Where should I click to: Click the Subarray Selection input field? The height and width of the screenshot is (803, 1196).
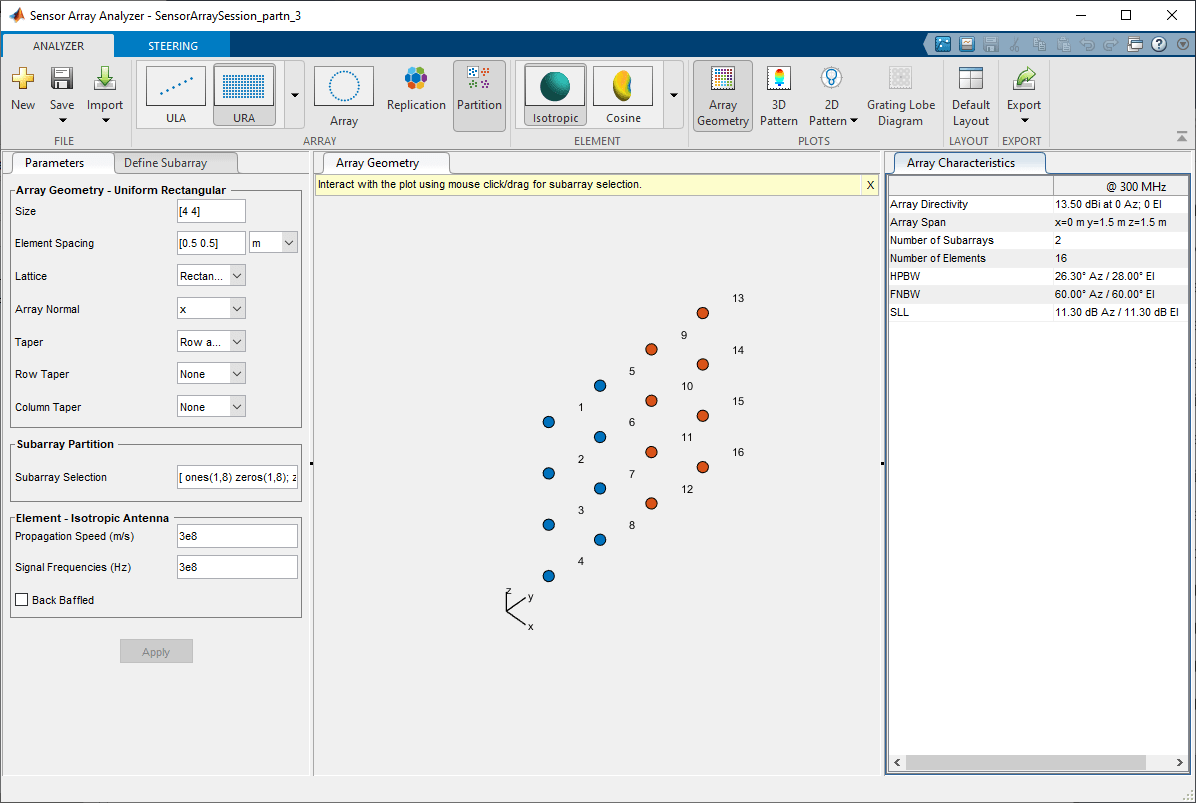click(x=237, y=477)
